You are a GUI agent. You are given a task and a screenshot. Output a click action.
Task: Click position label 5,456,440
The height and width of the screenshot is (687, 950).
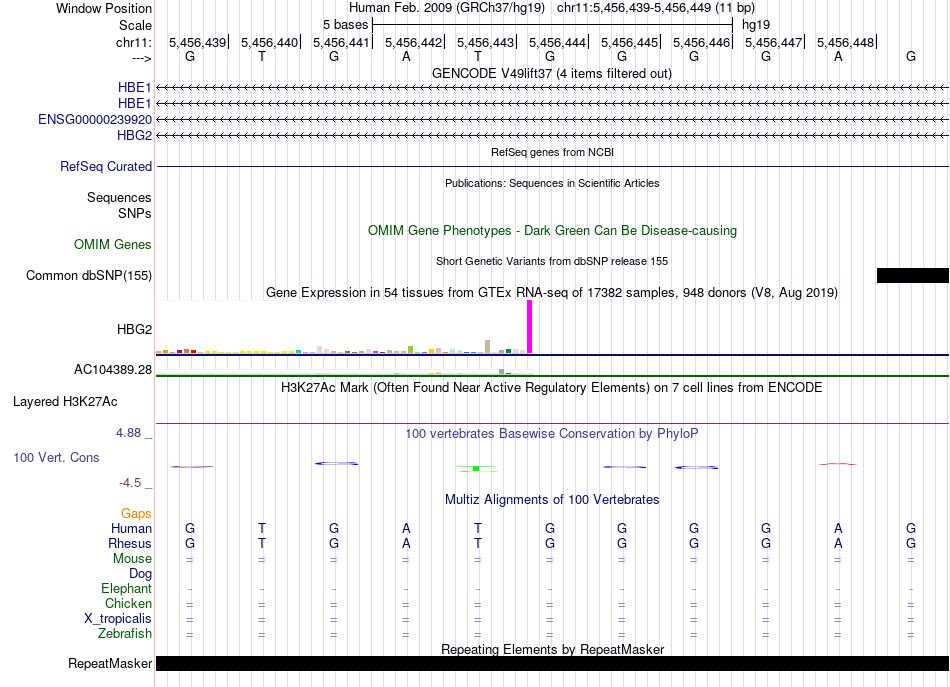[x=270, y=42]
